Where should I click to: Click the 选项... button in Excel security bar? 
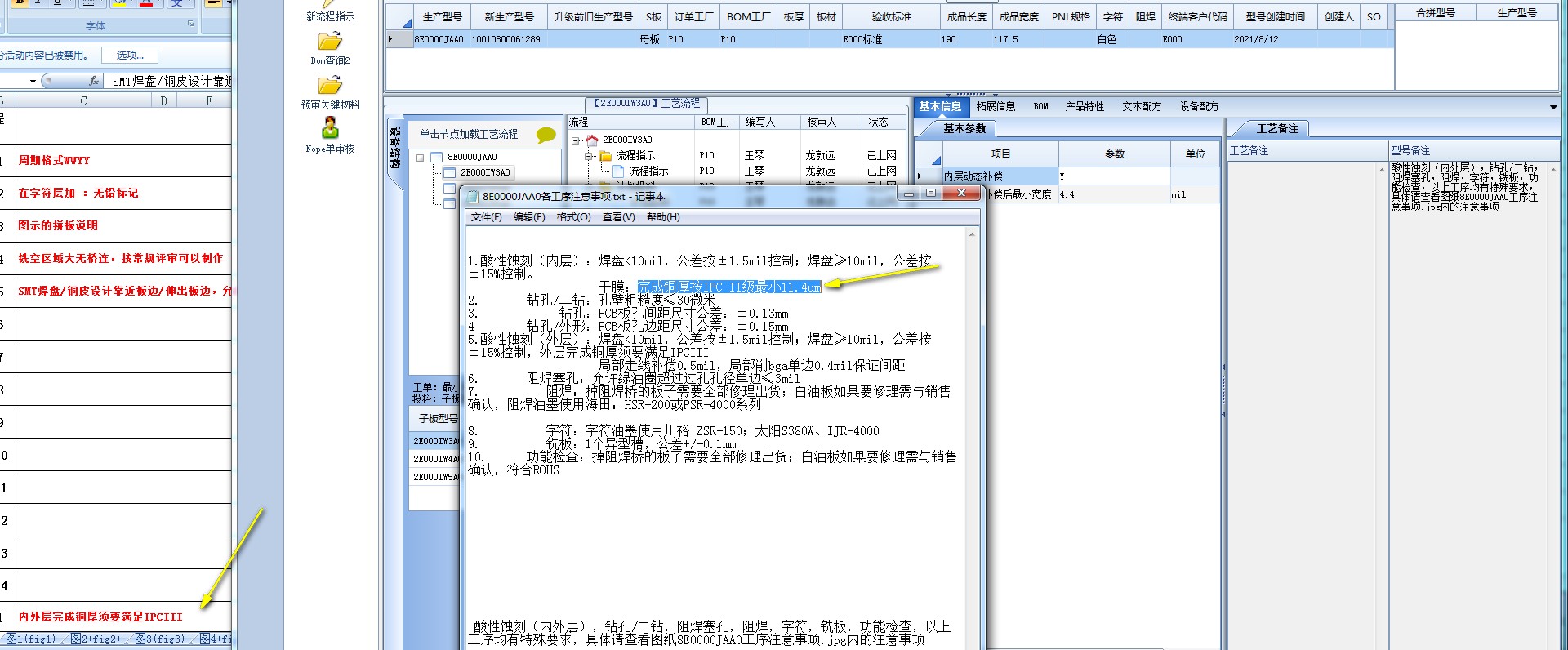coord(130,56)
